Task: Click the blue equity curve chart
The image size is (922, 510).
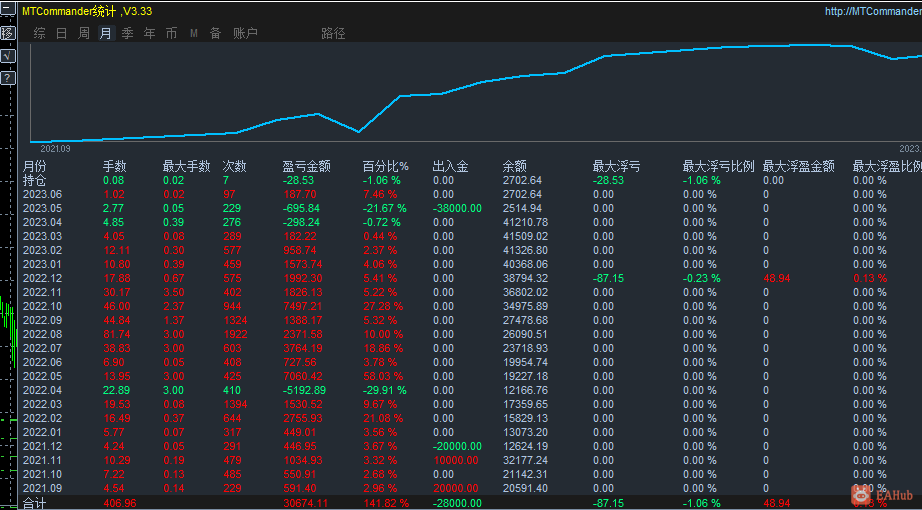Action: coord(475,92)
